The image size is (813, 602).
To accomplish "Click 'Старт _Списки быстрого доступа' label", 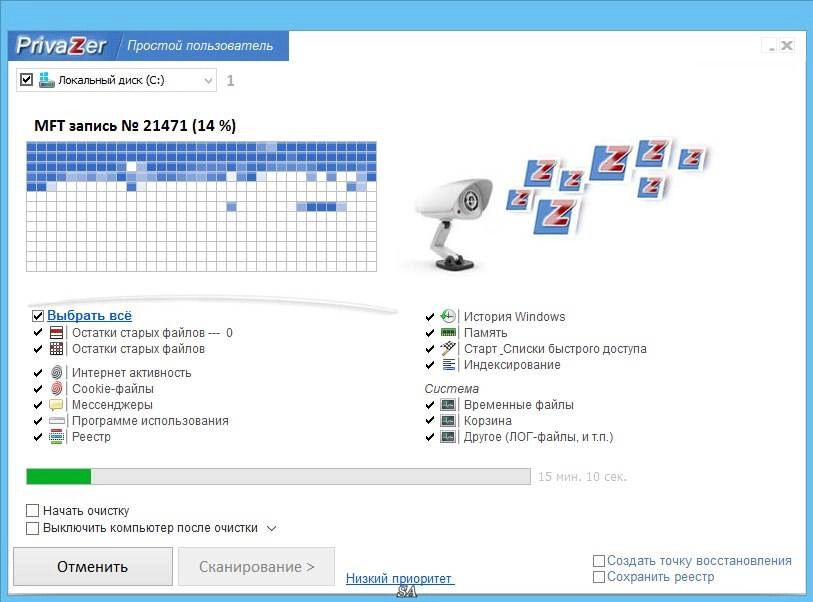I will 555,348.
